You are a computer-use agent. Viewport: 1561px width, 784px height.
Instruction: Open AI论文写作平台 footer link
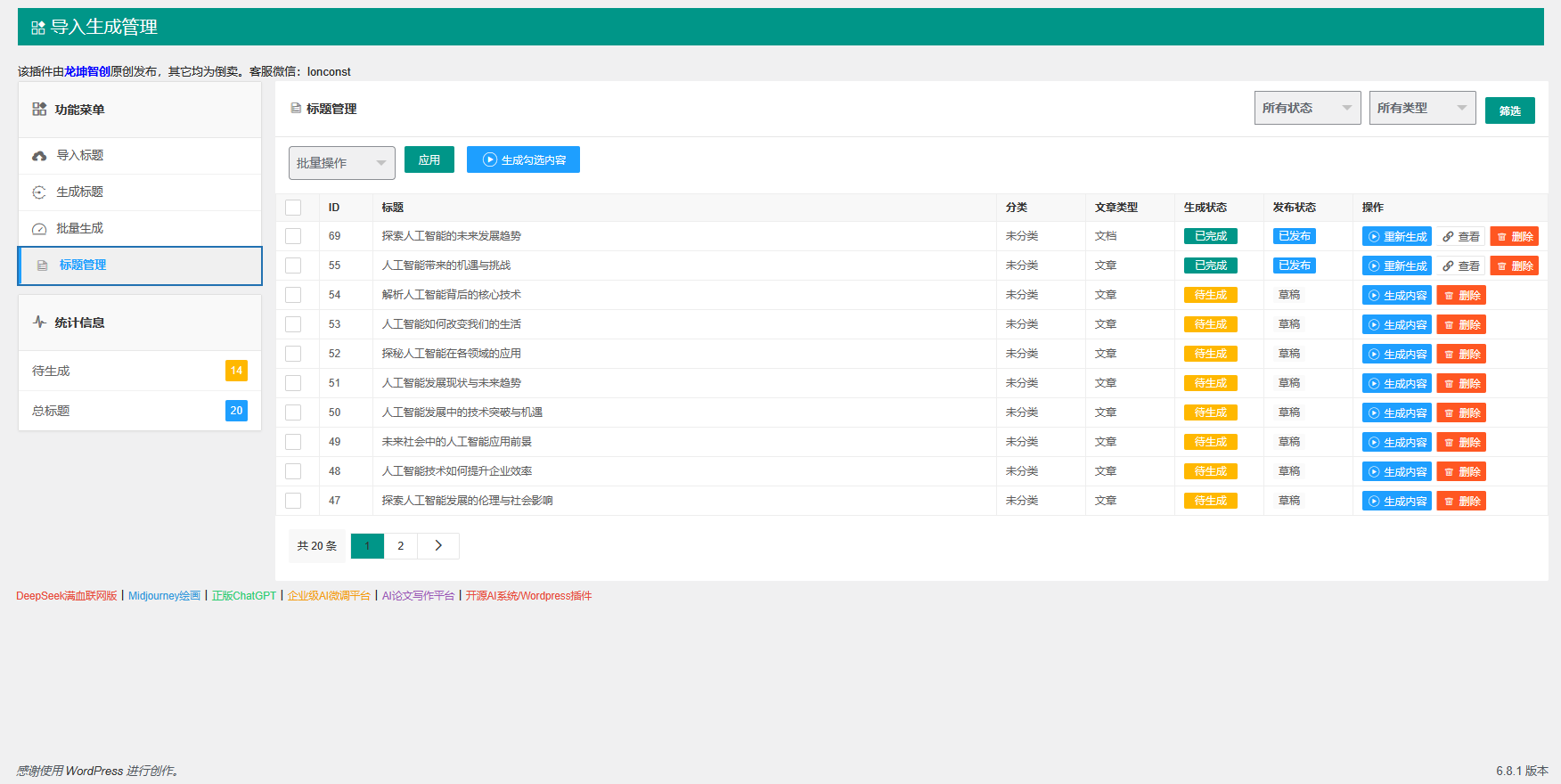[418, 596]
